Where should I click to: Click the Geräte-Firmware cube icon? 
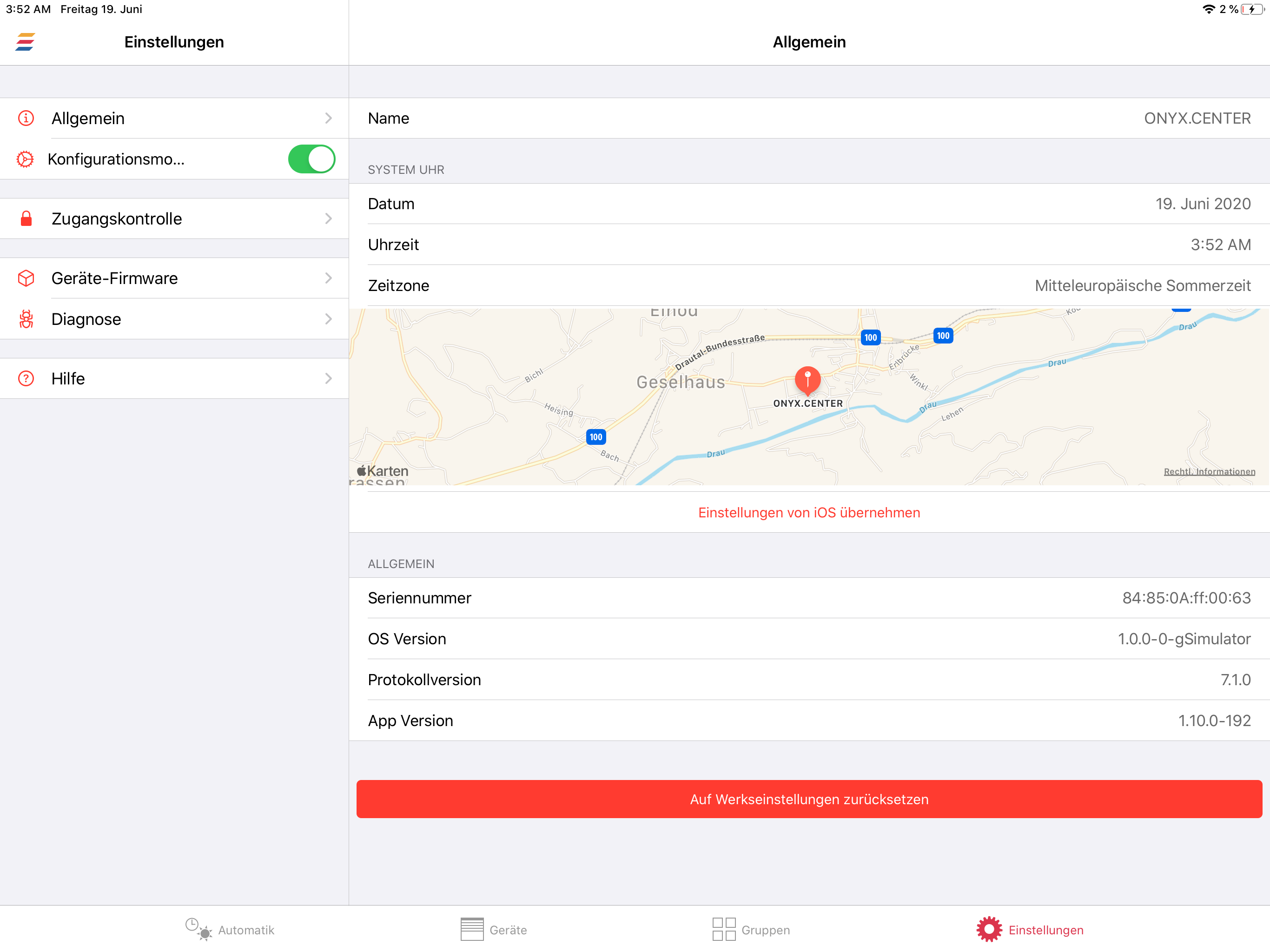coord(26,278)
